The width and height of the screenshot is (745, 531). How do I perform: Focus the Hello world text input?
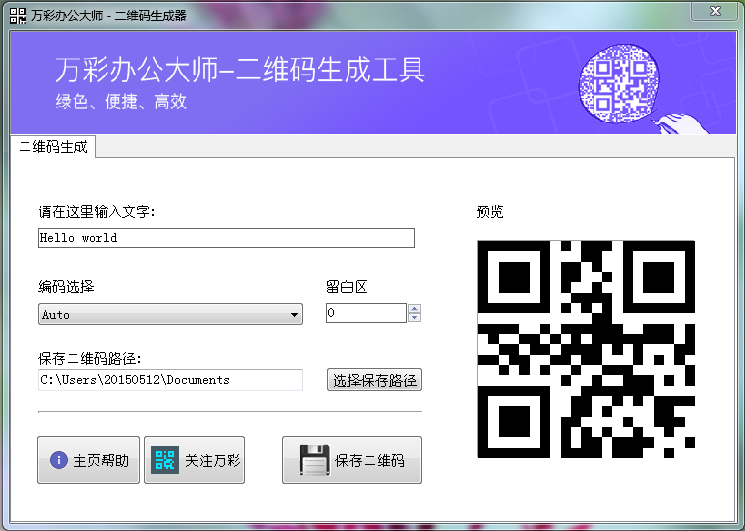[226, 238]
